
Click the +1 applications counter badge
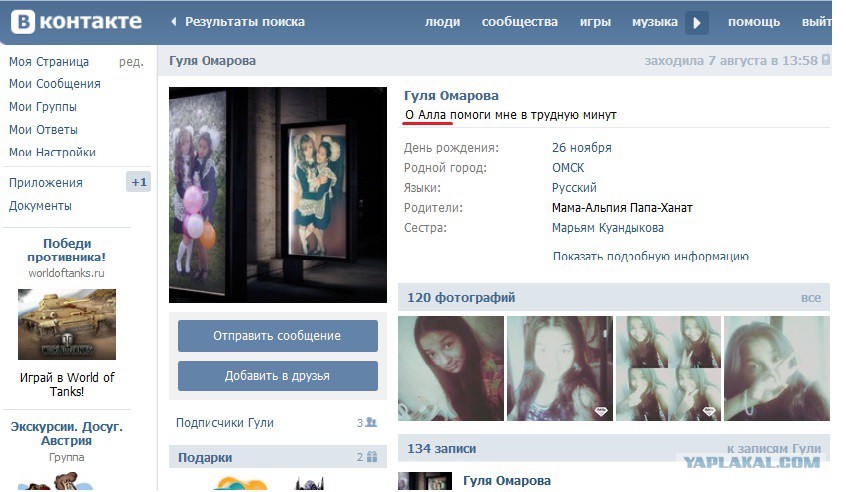point(139,182)
